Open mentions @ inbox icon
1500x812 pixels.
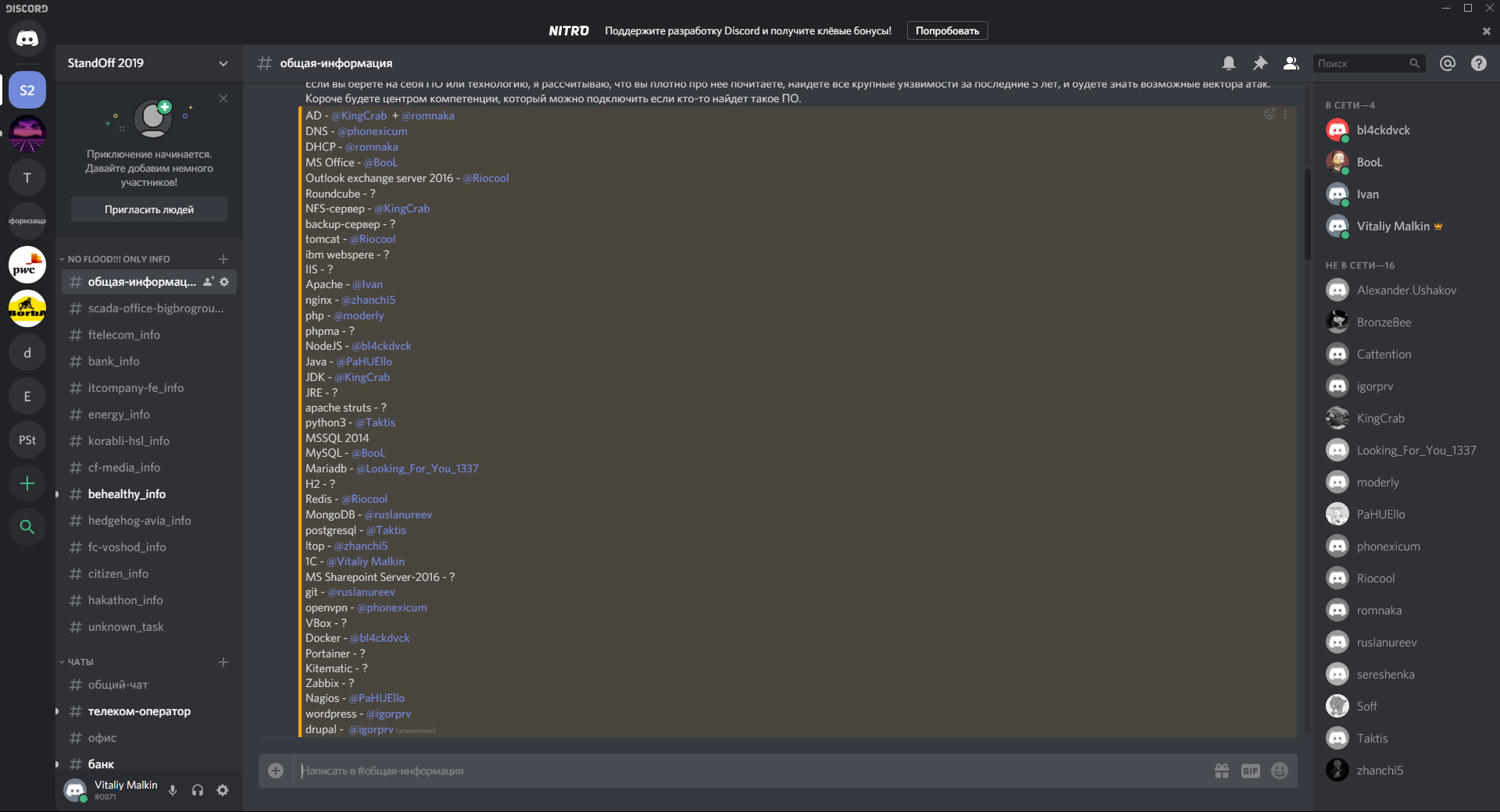pyautogui.click(x=1448, y=63)
